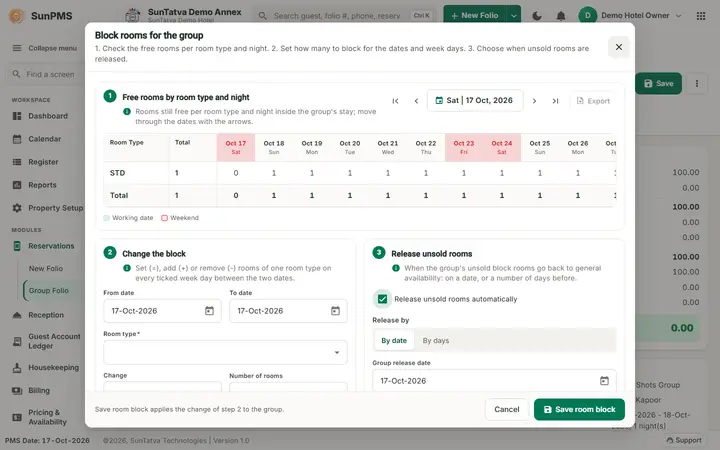The image size is (720, 450).
Task: Click the Group release date field
Action: 494,381
